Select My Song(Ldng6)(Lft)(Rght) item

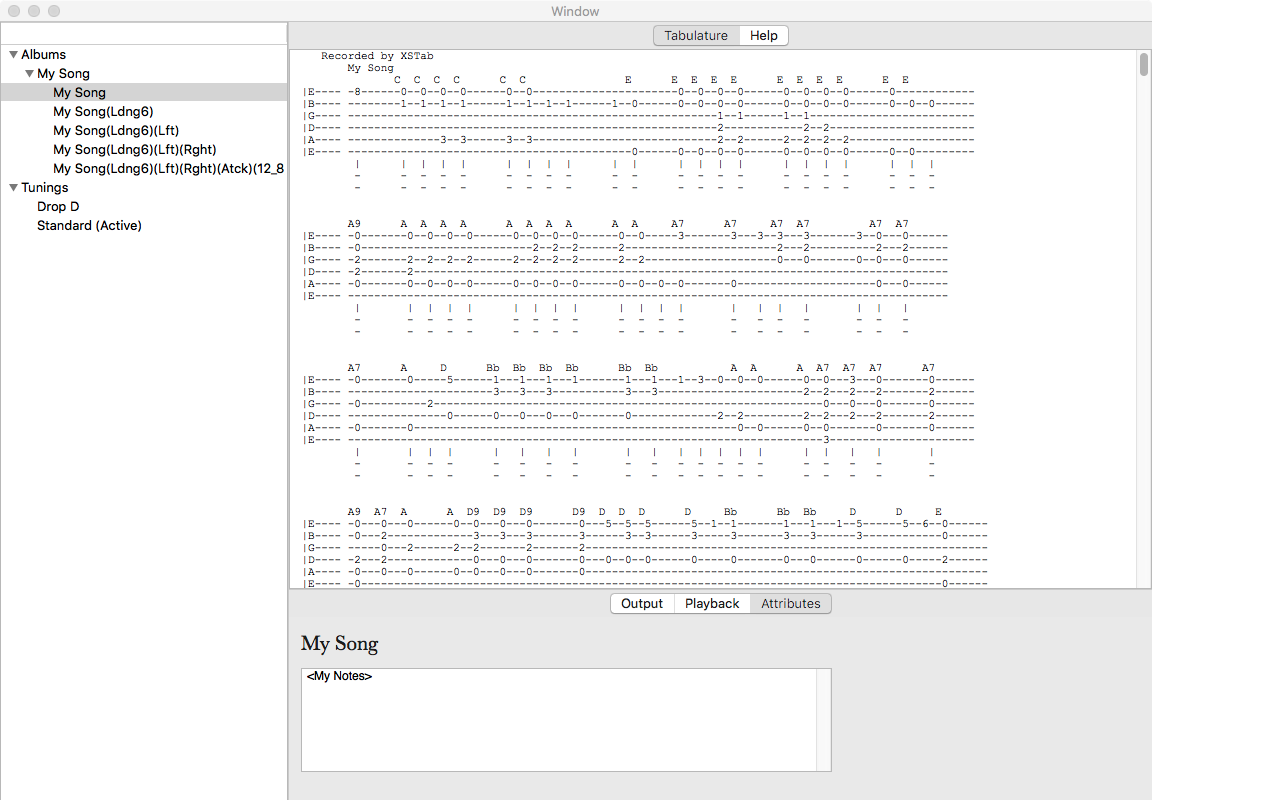[x=135, y=150]
